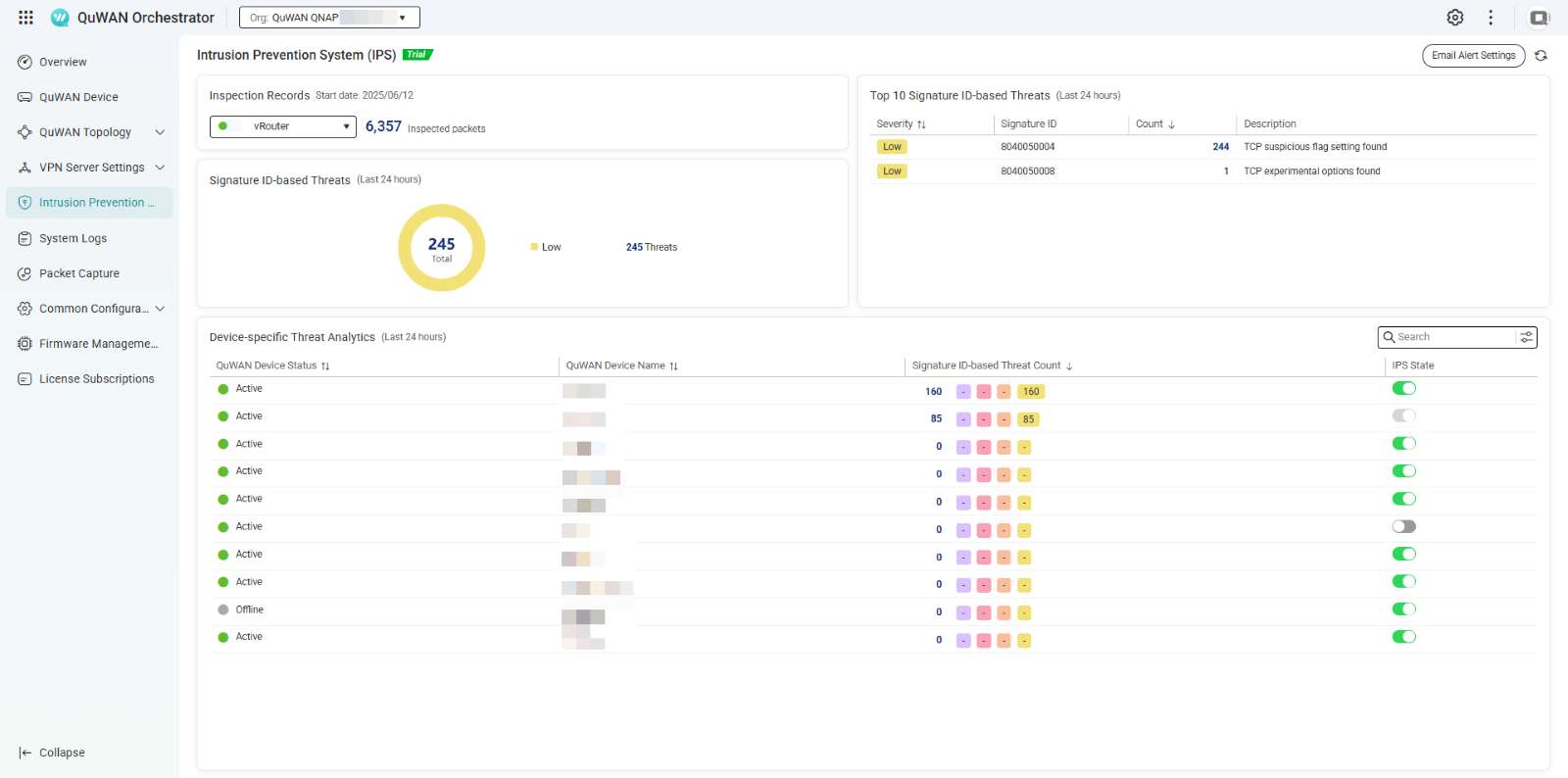Open Firmware Management page
This screenshot has height=778, width=1568.
(98, 344)
